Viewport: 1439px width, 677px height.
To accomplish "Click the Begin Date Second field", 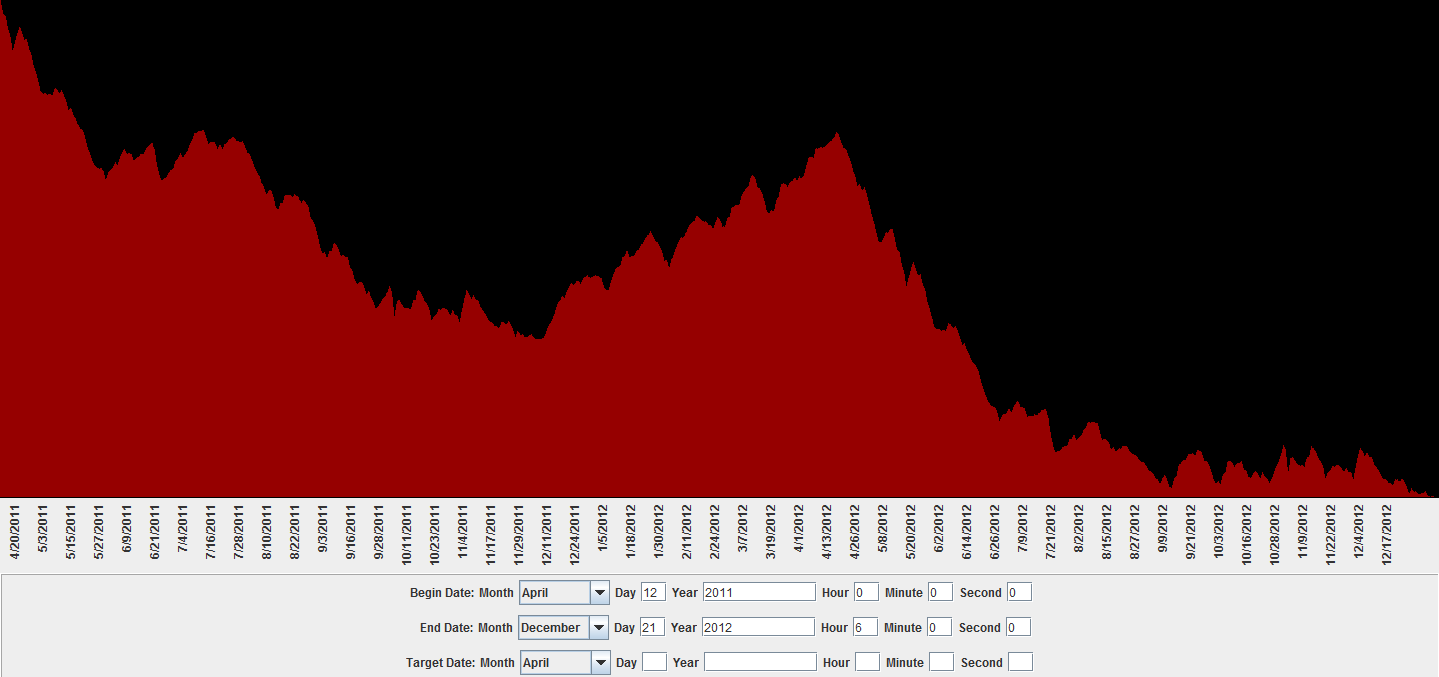I will coord(1019,593).
